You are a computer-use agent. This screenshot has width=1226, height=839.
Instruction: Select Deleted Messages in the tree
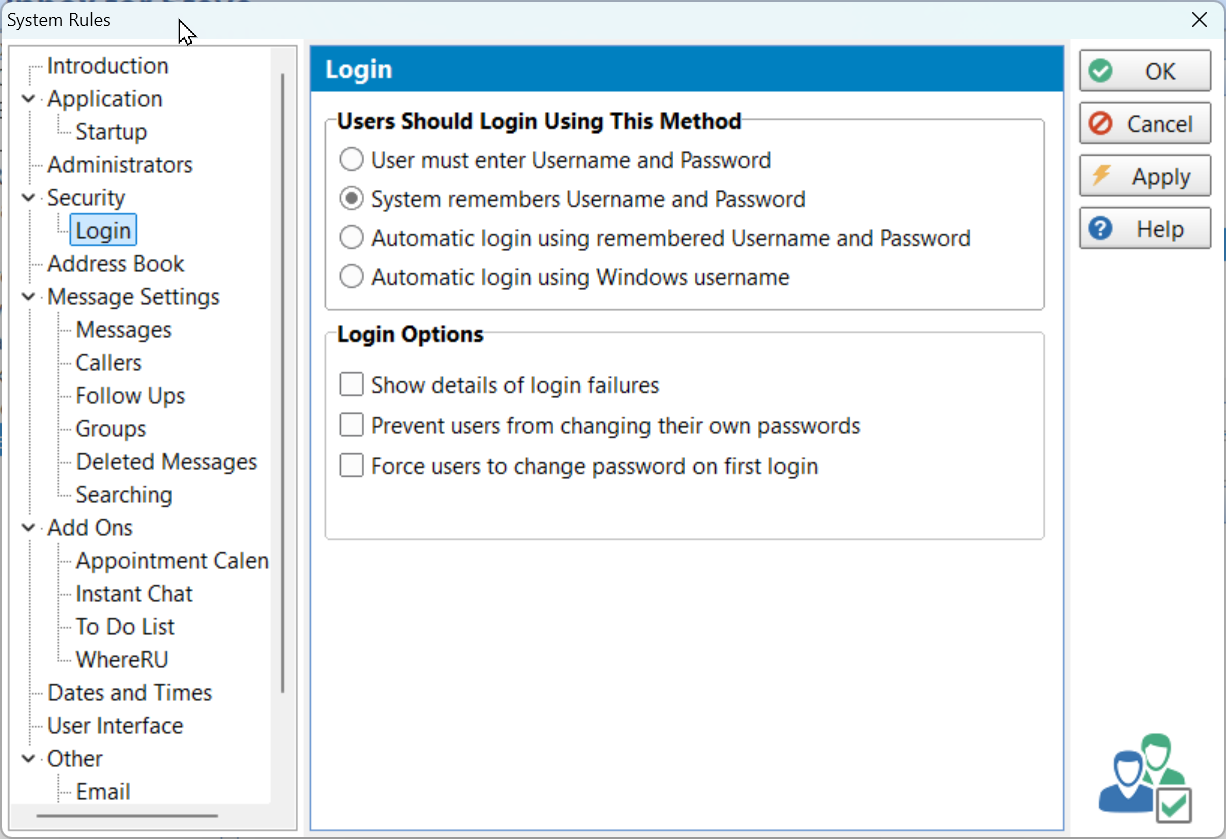coord(166,462)
